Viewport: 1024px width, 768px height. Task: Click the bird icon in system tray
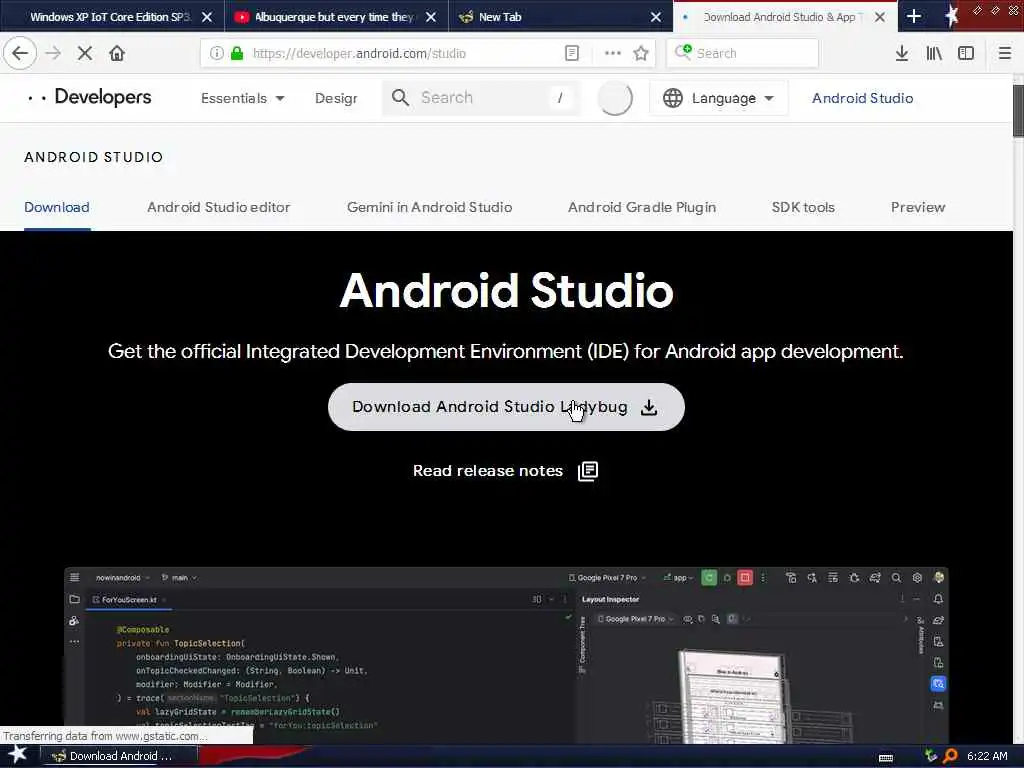(931, 756)
